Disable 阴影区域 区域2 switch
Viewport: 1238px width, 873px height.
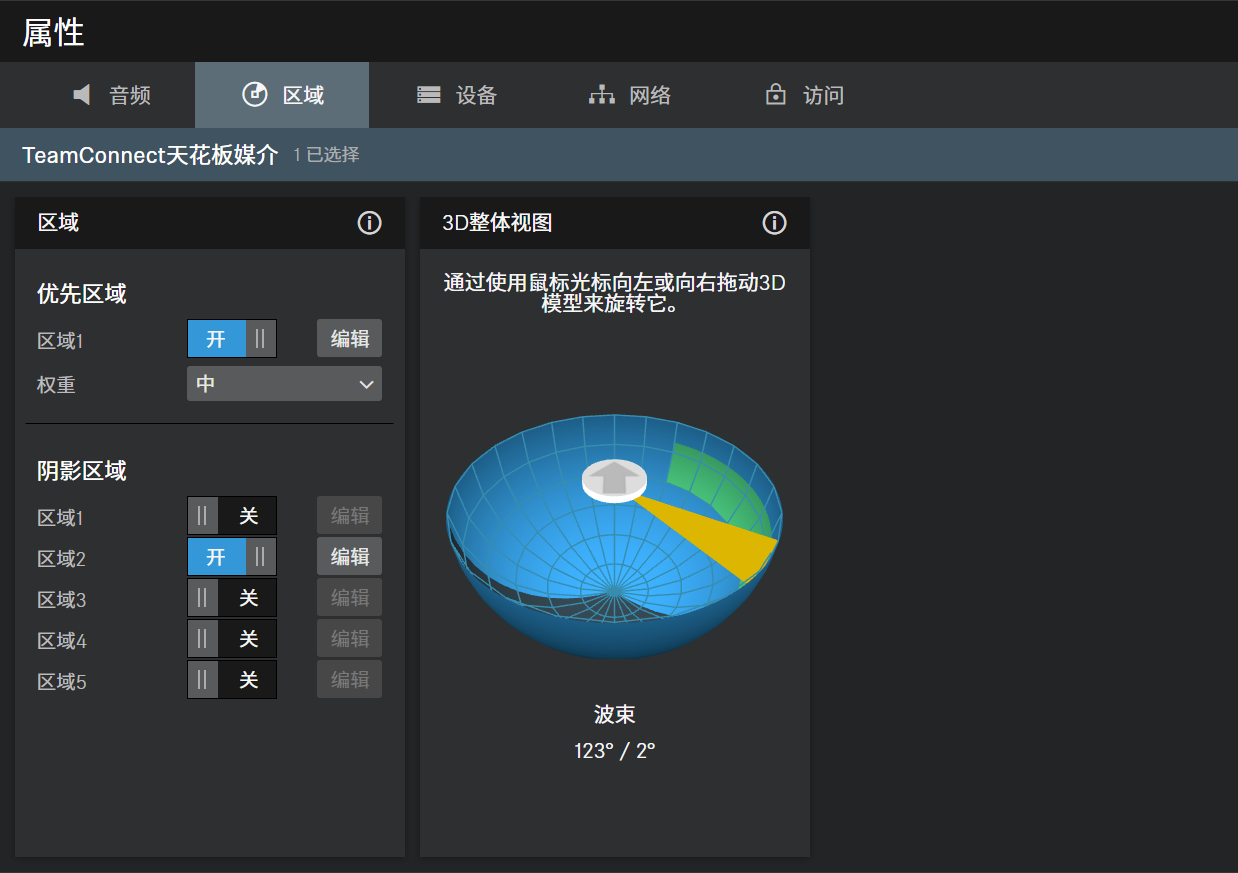[x=232, y=557]
